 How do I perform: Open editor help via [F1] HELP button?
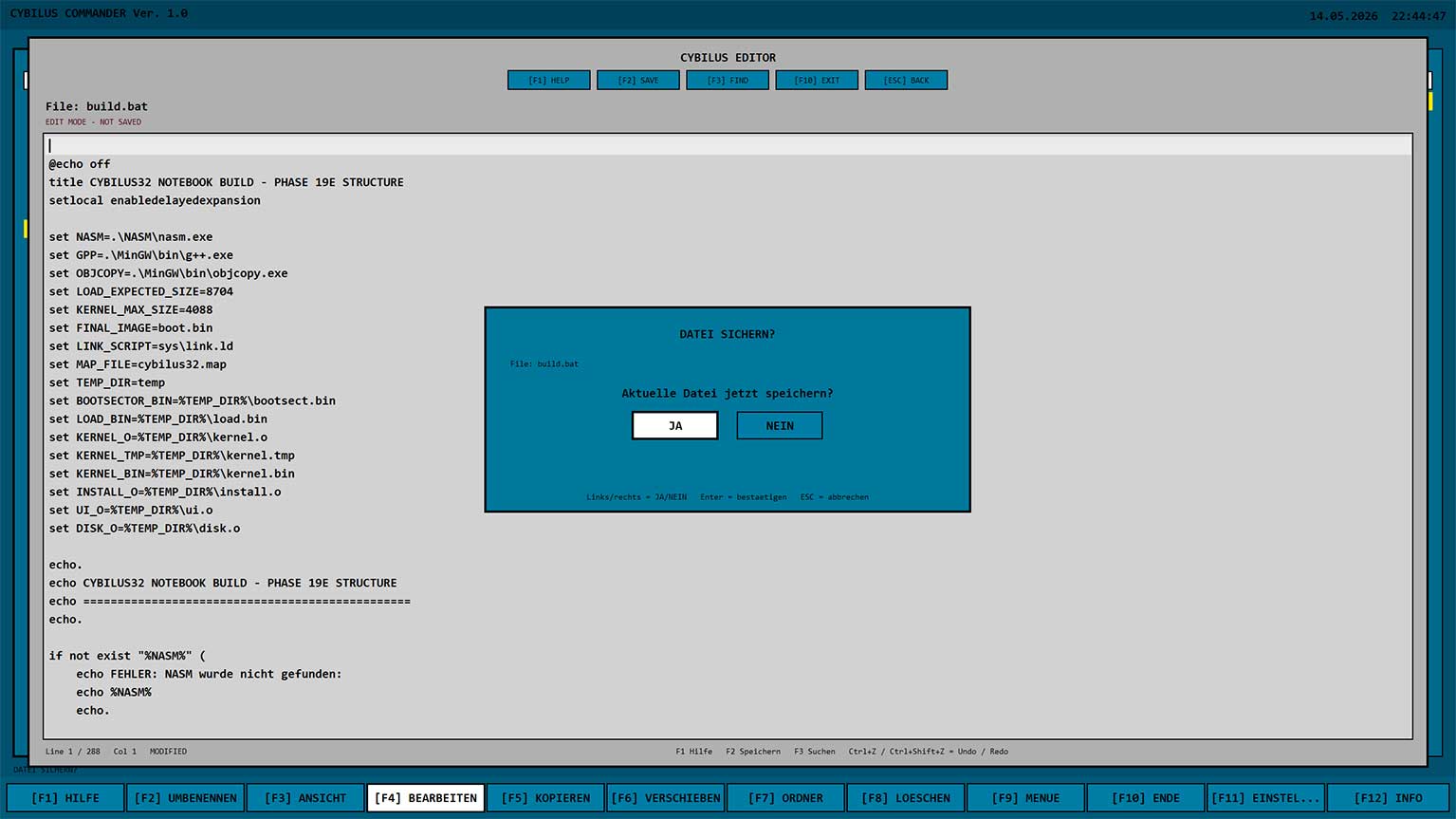(x=549, y=81)
